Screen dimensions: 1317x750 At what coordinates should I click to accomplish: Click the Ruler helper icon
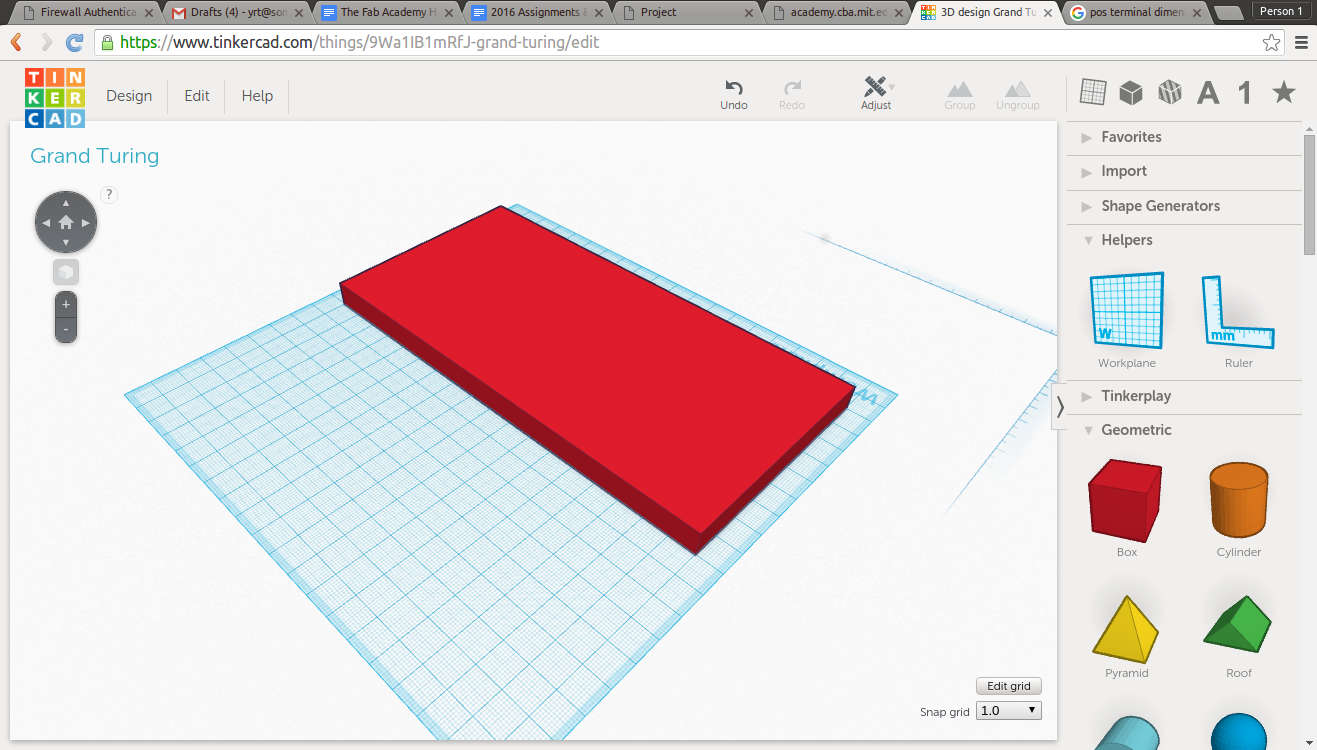[x=1238, y=313]
